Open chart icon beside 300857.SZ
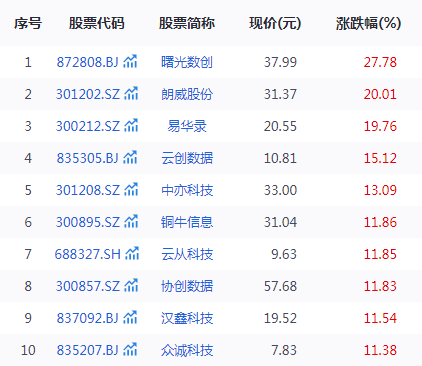The image size is (422, 366). click(131, 285)
